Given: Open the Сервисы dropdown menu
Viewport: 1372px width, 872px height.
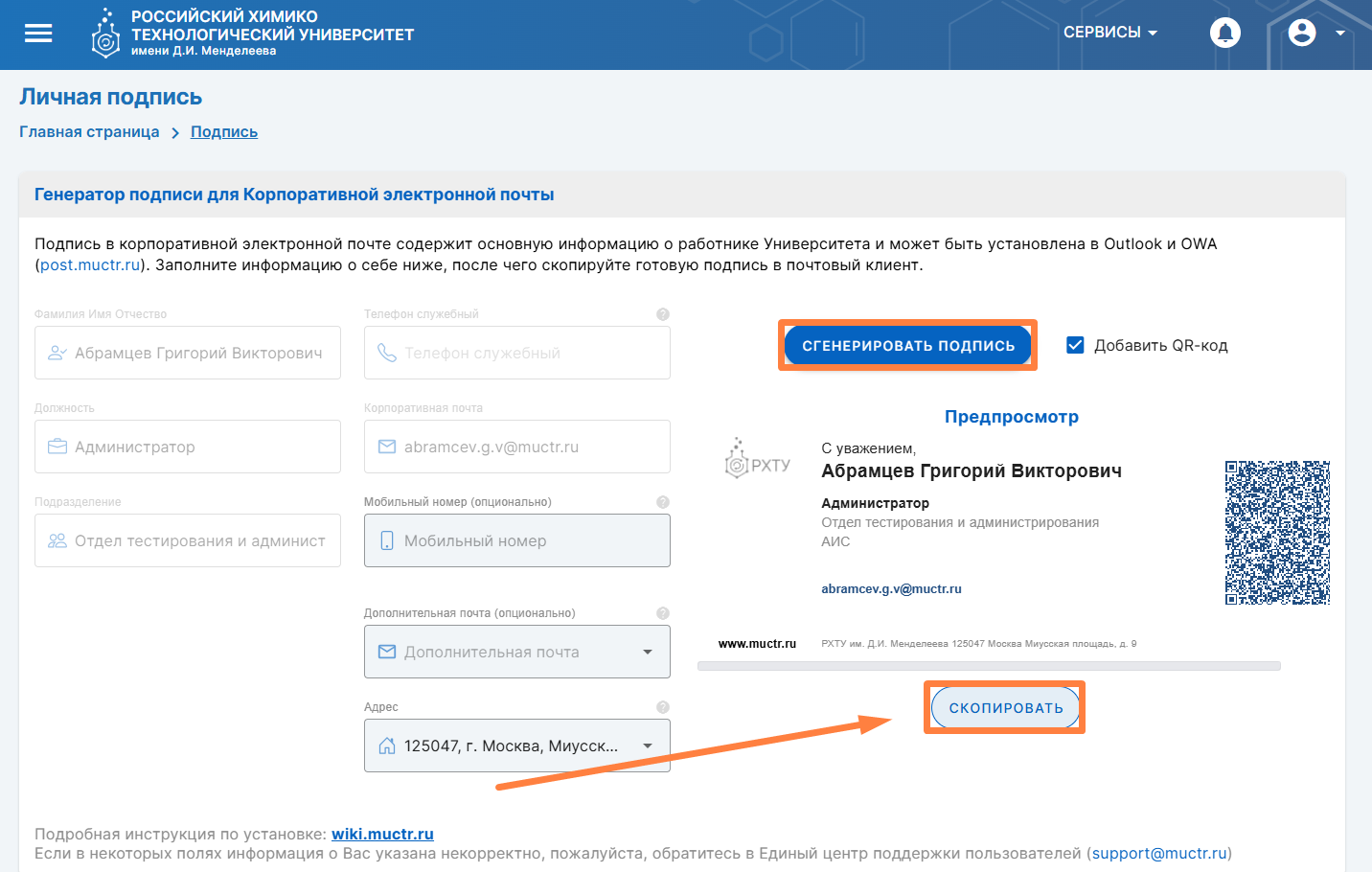Looking at the screenshot, I should pos(1110,33).
